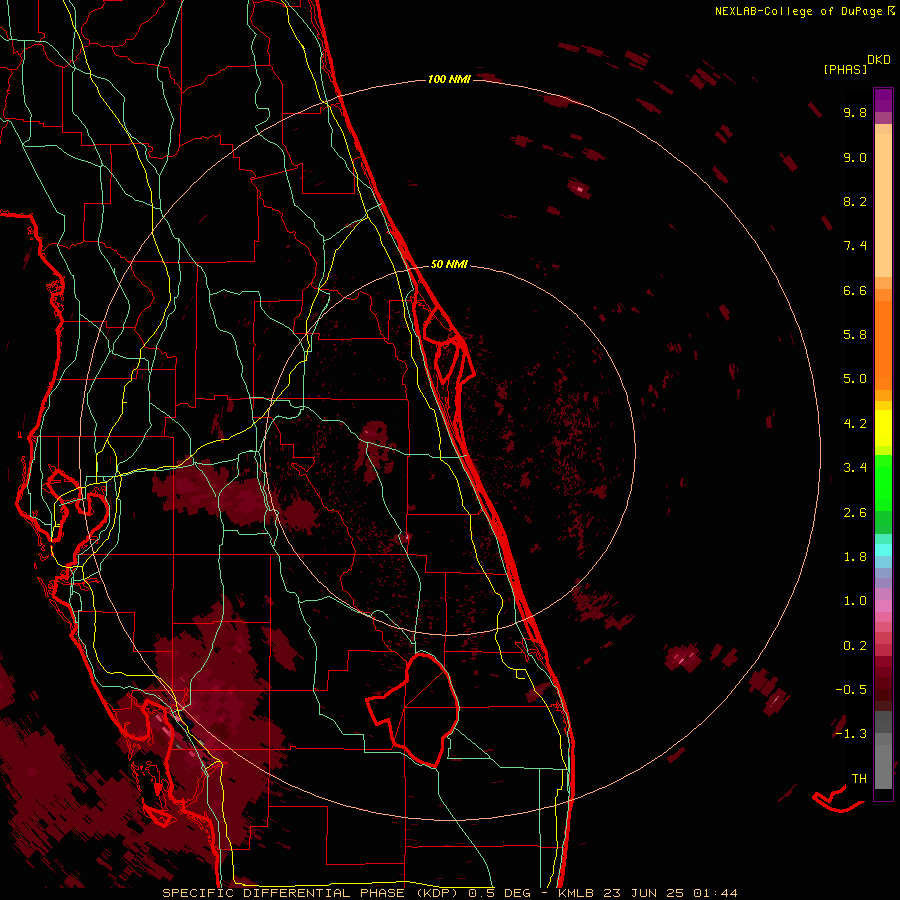Viewport: 900px width, 900px height.
Task: Click the 6.6 color scale label
Action: pyautogui.click(x=855, y=290)
